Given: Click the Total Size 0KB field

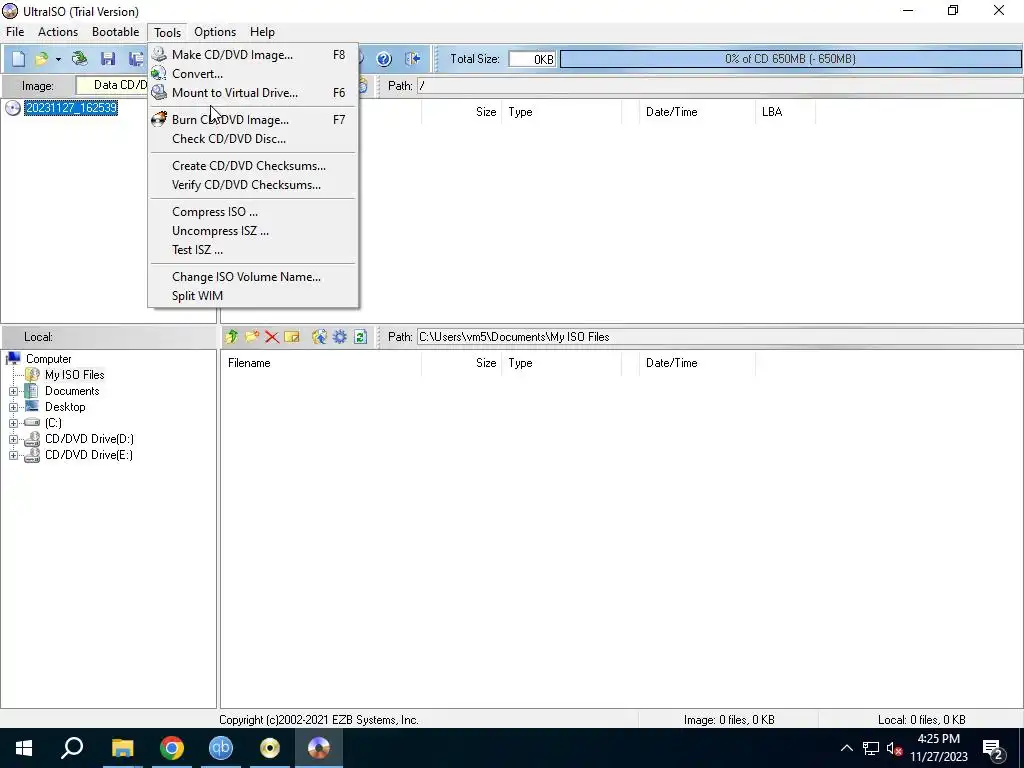Looking at the screenshot, I should (532, 59).
